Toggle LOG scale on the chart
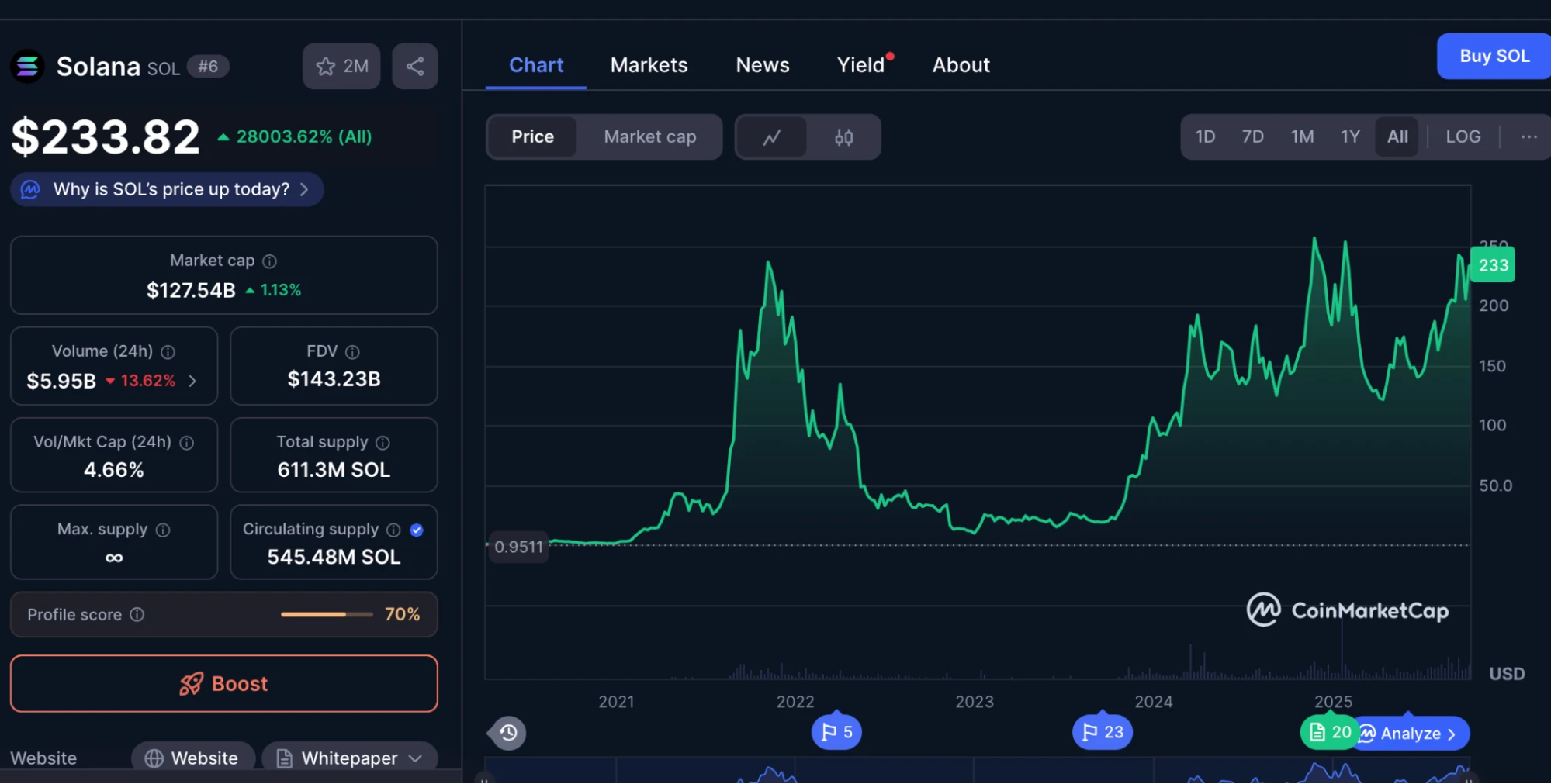 pos(1463,137)
